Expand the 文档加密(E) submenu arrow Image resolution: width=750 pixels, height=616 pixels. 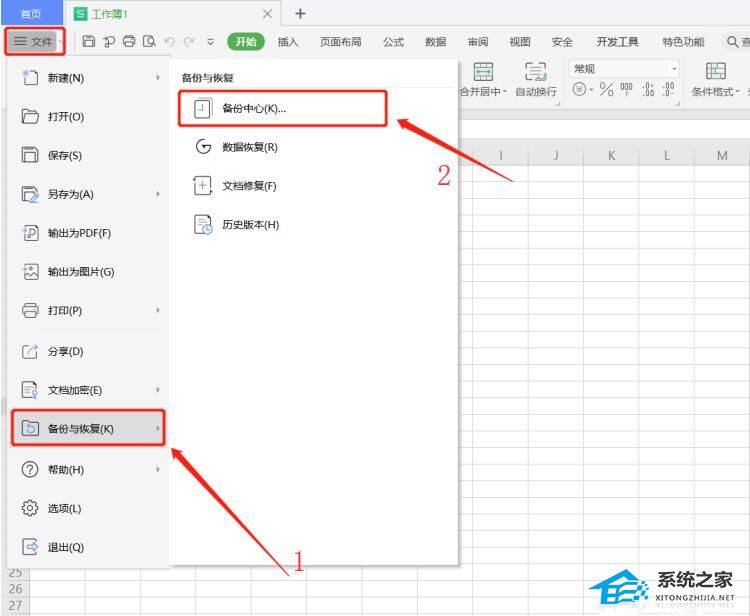[157, 390]
